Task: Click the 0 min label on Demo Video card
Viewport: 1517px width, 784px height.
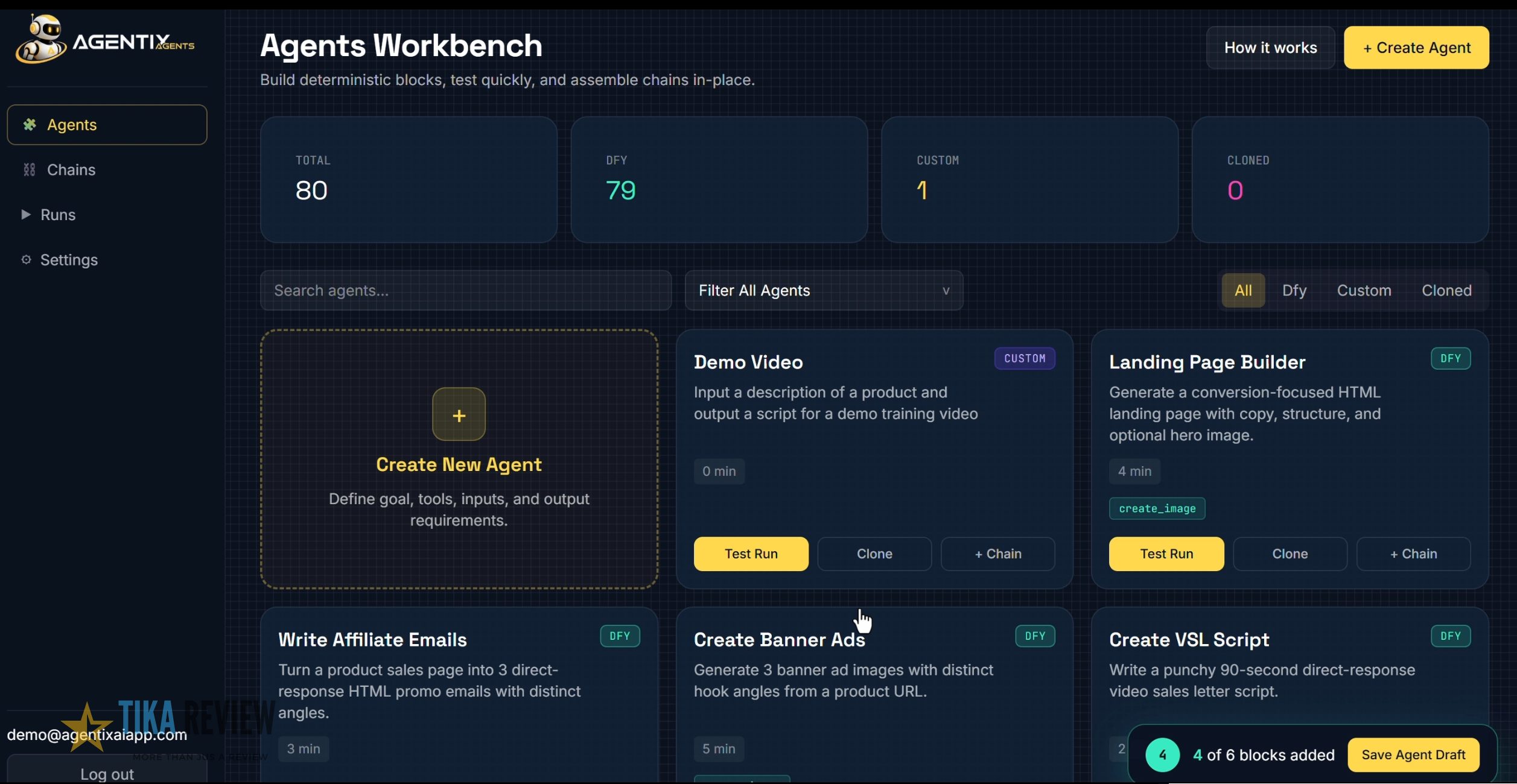Action: pyautogui.click(x=719, y=471)
